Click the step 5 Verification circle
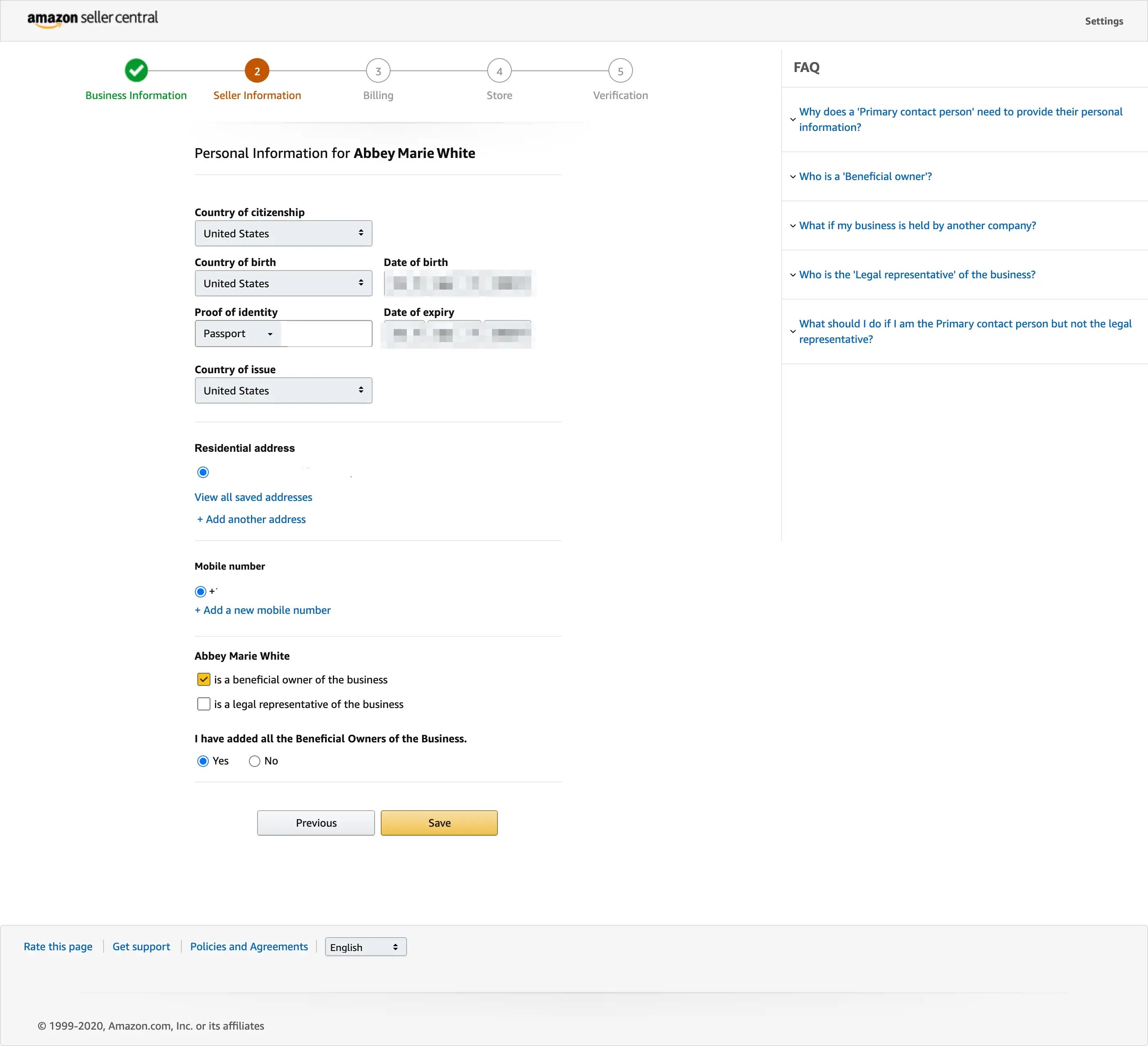Image resolution: width=1148 pixels, height=1046 pixels. [x=620, y=70]
